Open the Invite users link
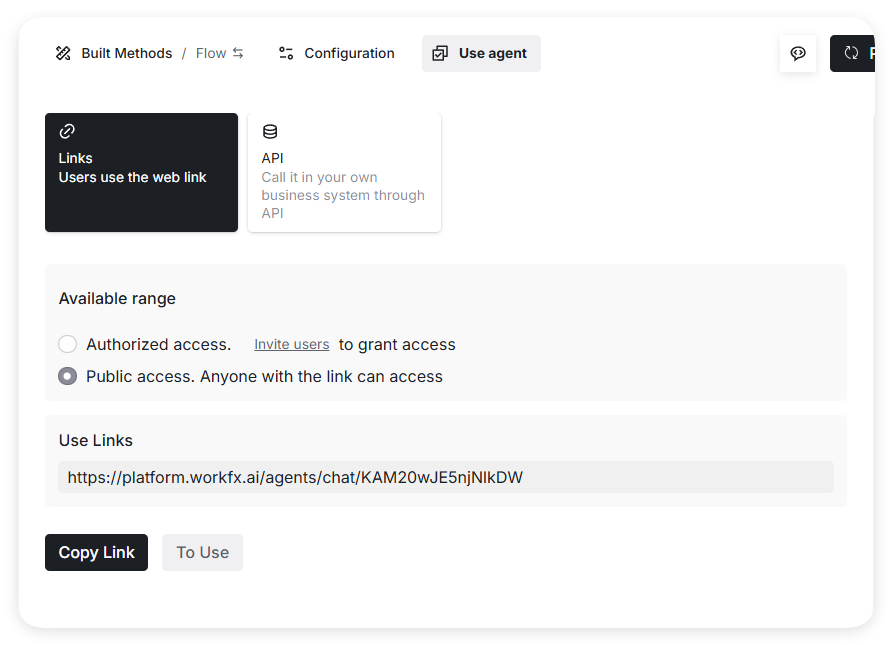The height and width of the screenshot is (645, 892). click(x=291, y=344)
